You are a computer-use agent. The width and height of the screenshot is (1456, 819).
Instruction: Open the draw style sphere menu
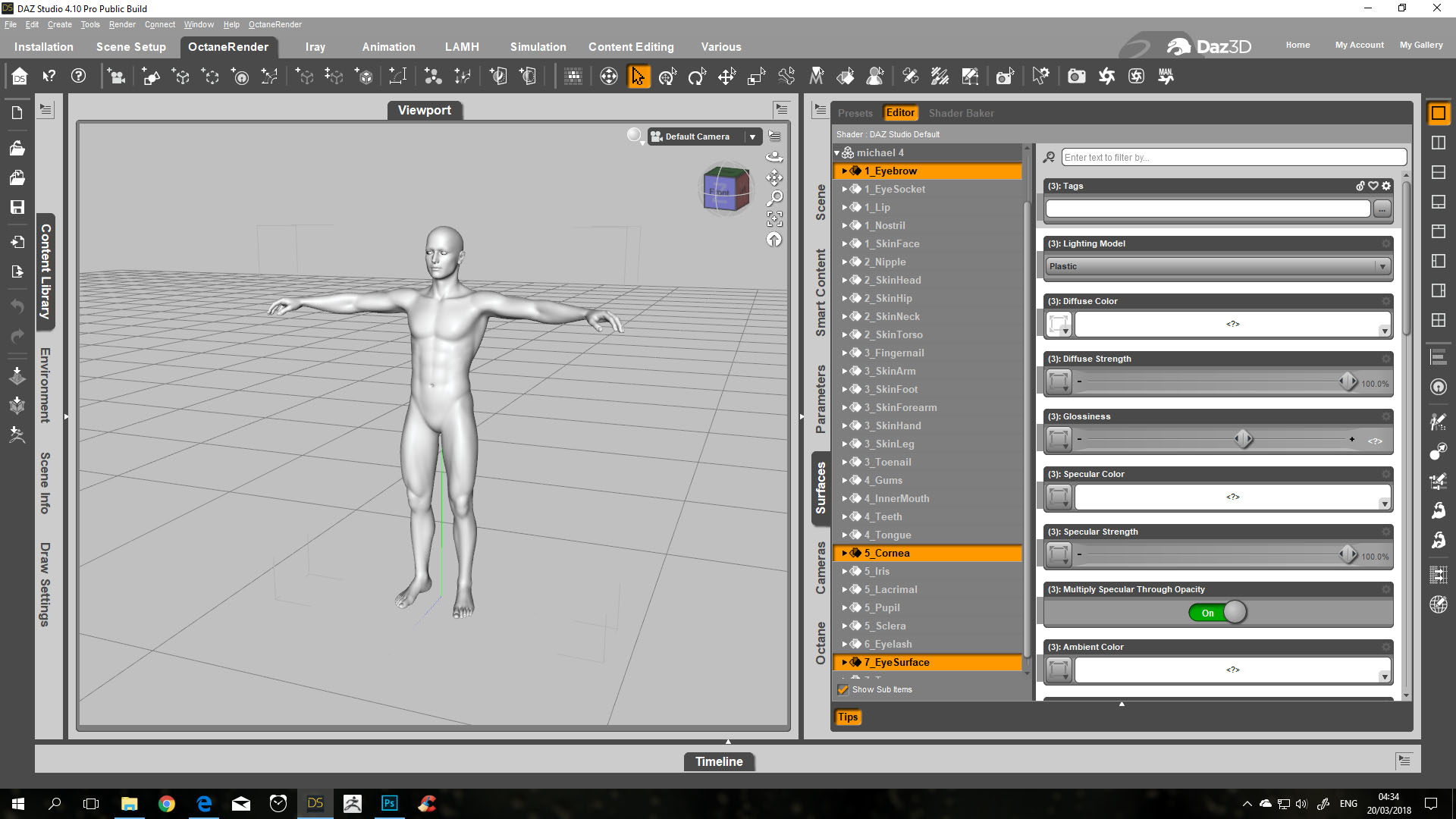(635, 136)
